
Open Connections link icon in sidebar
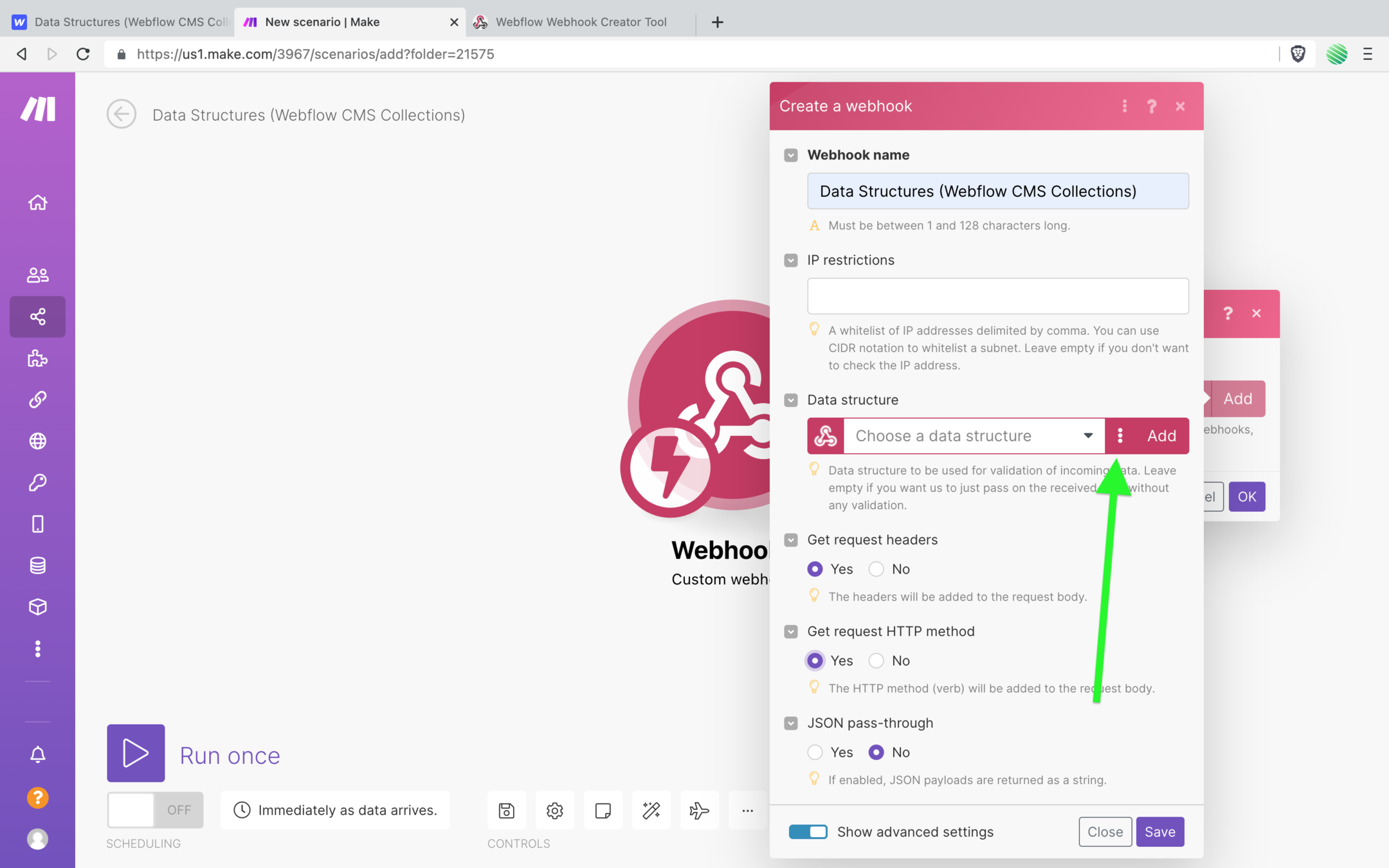(37, 399)
